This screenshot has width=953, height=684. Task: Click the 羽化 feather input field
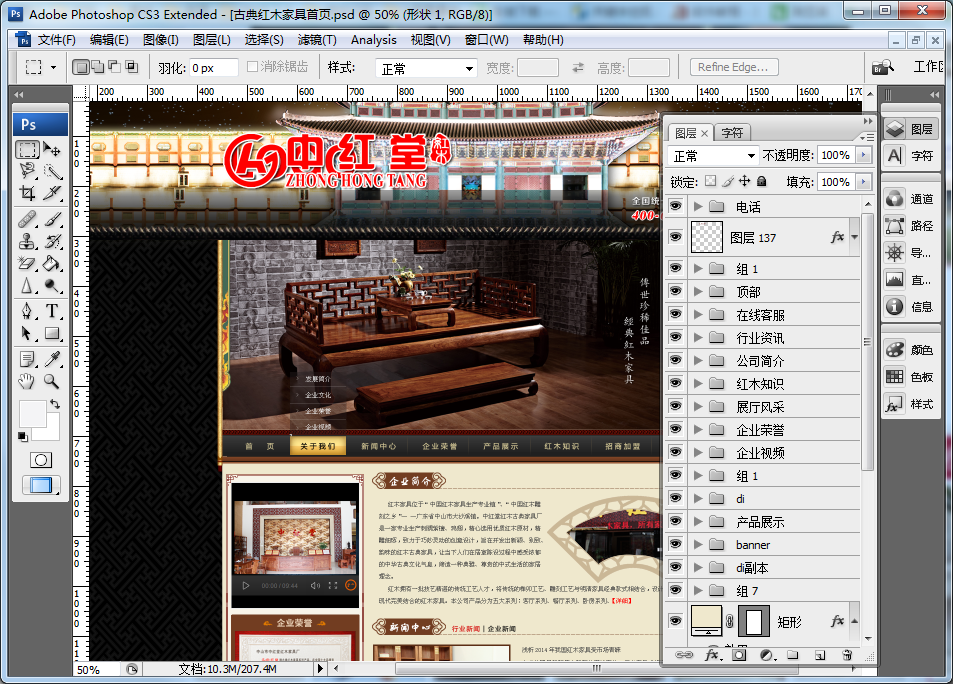click(x=213, y=68)
